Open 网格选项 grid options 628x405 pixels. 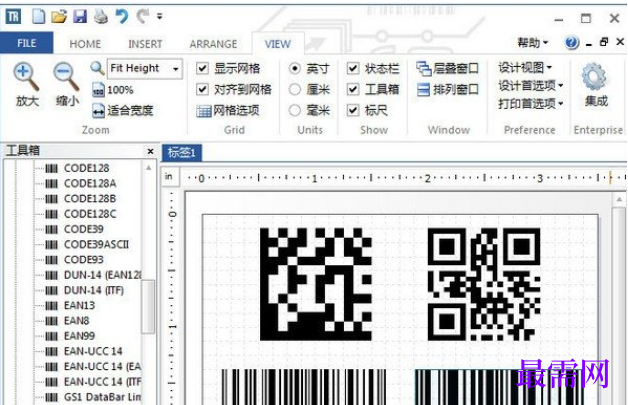(227, 111)
